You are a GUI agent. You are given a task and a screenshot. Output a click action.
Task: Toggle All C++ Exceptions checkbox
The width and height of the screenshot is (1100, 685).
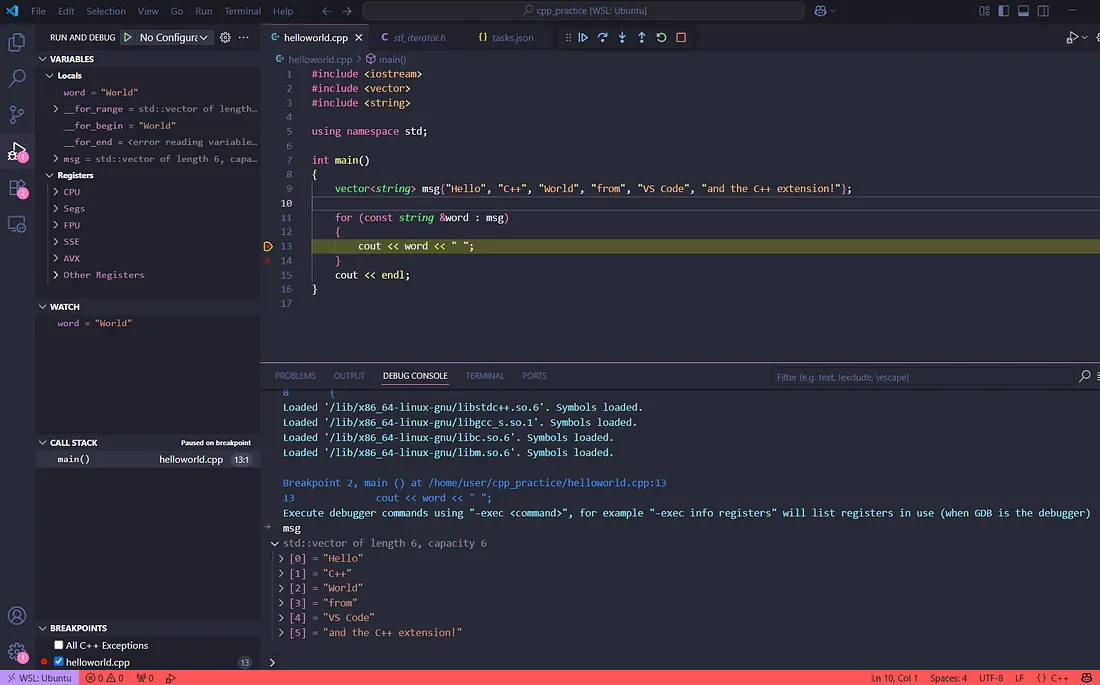tap(59, 645)
